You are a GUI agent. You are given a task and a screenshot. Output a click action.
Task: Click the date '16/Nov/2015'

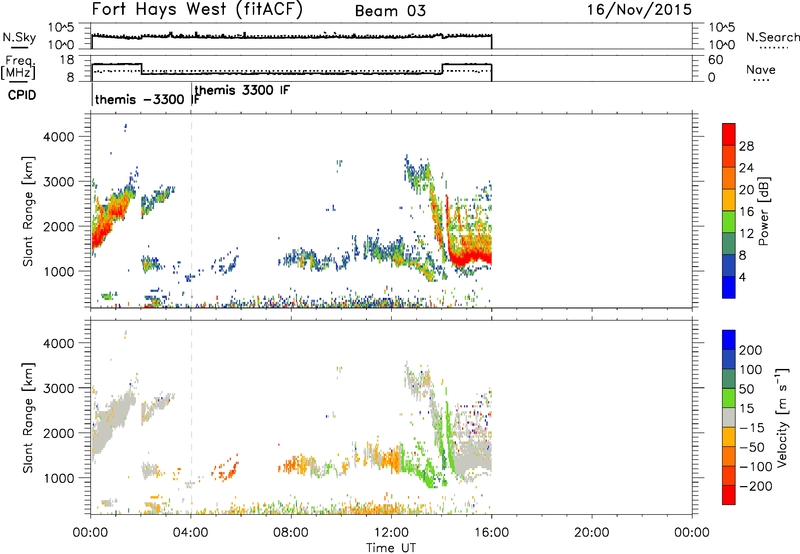(639, 10)
